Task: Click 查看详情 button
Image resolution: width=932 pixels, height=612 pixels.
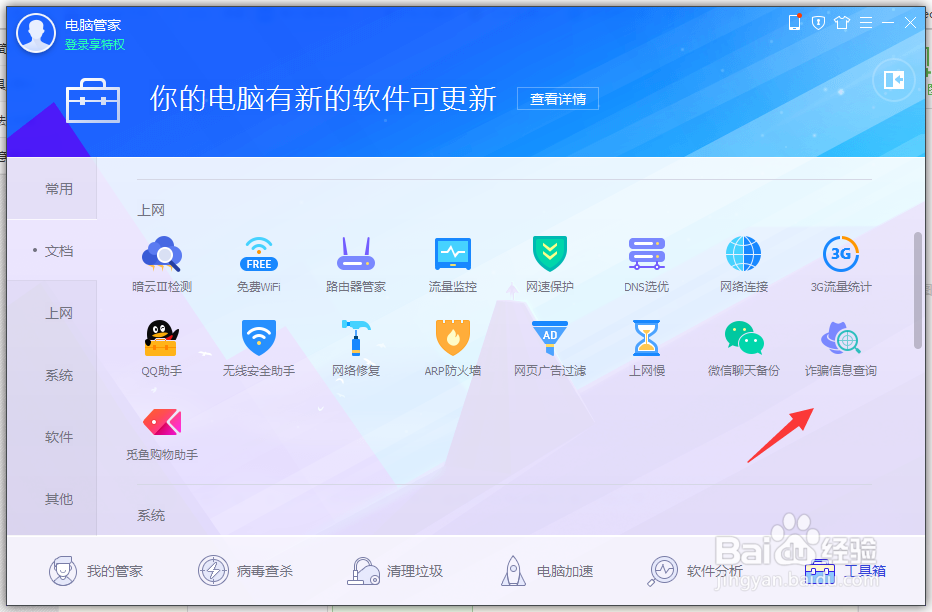Action: 558,99
